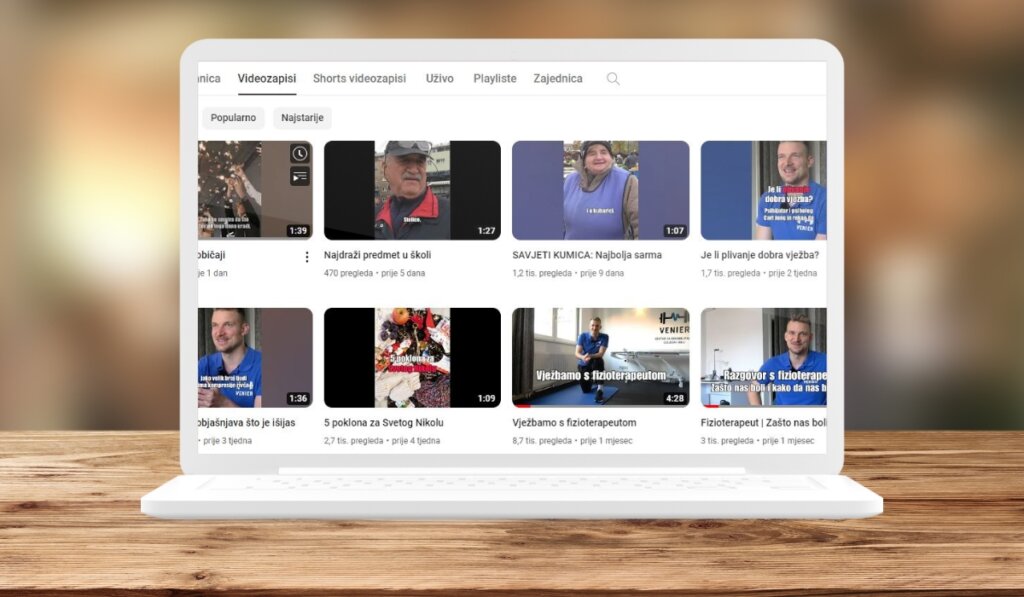Open "SAVJETI KUMICA: Najbolja sarma" link
This screenshot has width=1024, height=597.
[585, 255]
